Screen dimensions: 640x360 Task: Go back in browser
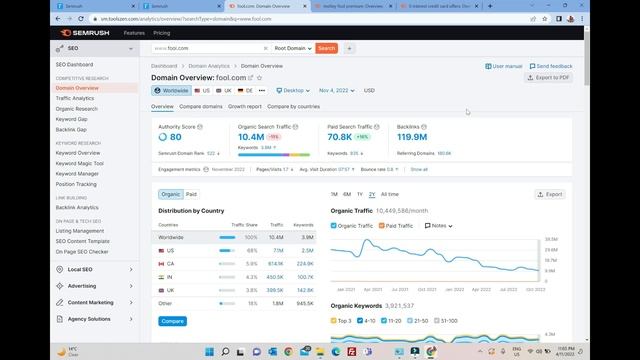point(58,19)
